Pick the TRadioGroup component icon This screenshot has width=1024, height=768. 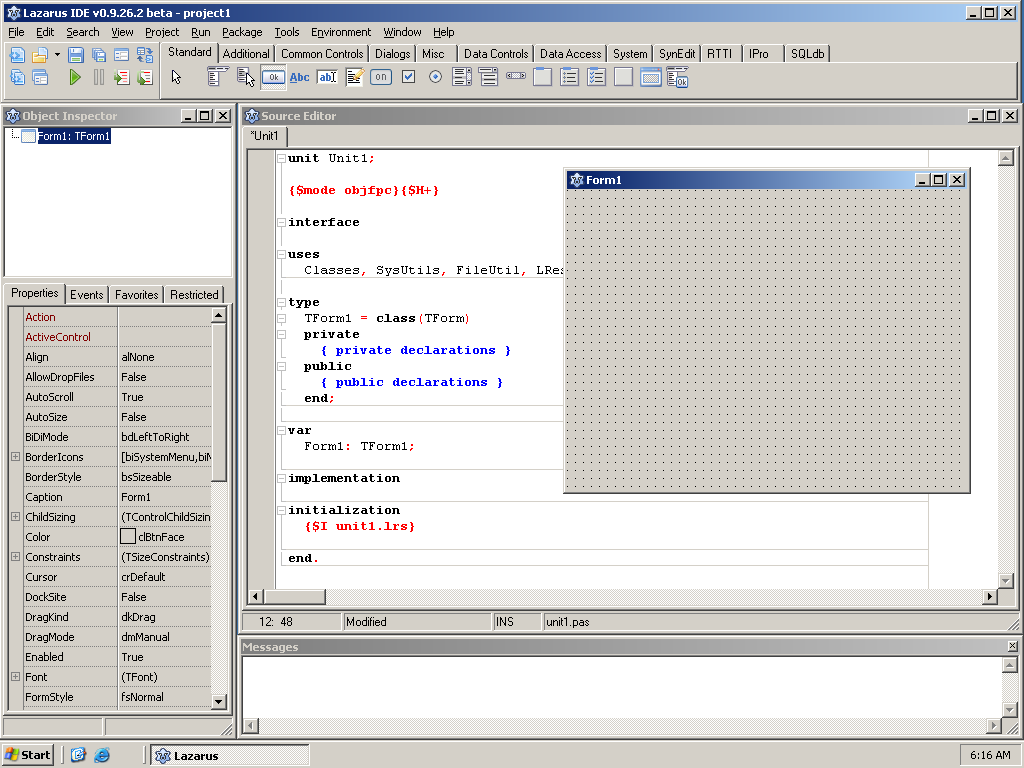coord(569,77)
